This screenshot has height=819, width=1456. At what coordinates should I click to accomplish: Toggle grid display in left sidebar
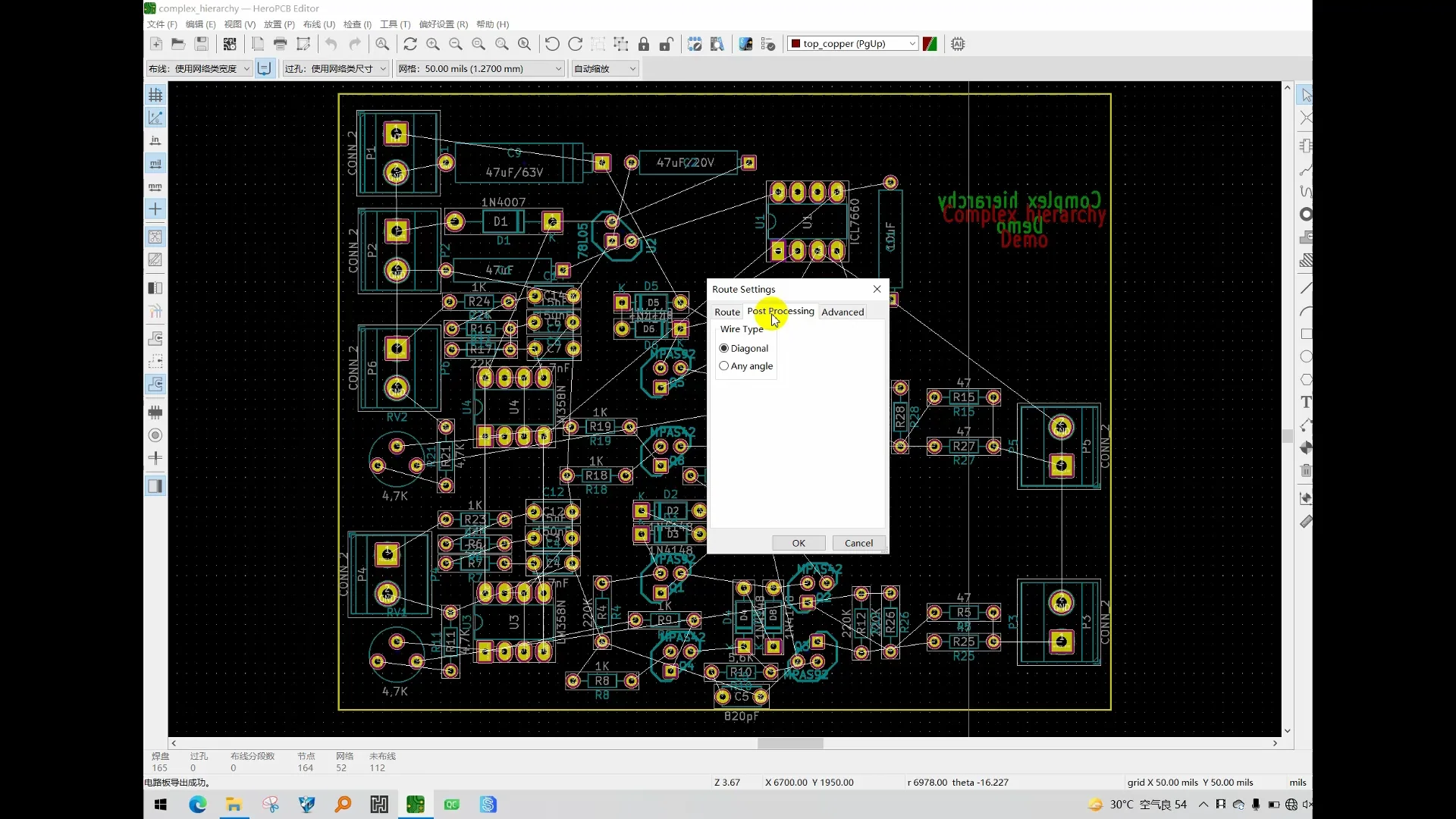(x=155, y=95)
